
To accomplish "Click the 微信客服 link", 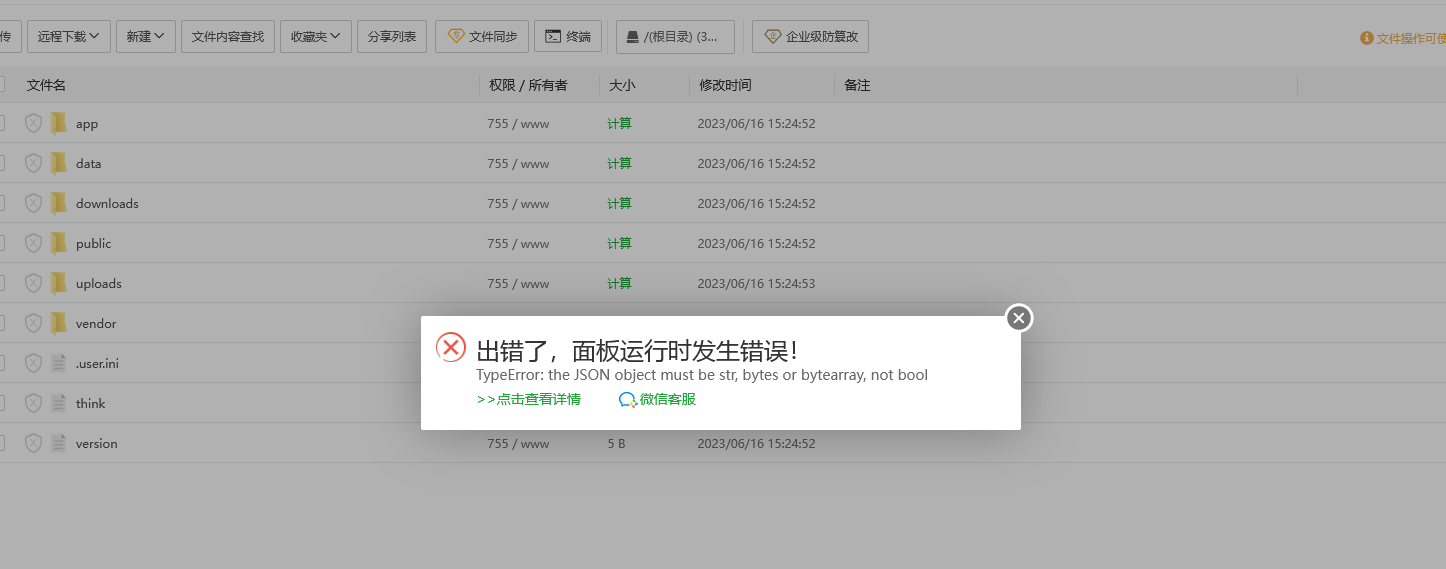I will point(667,400).
